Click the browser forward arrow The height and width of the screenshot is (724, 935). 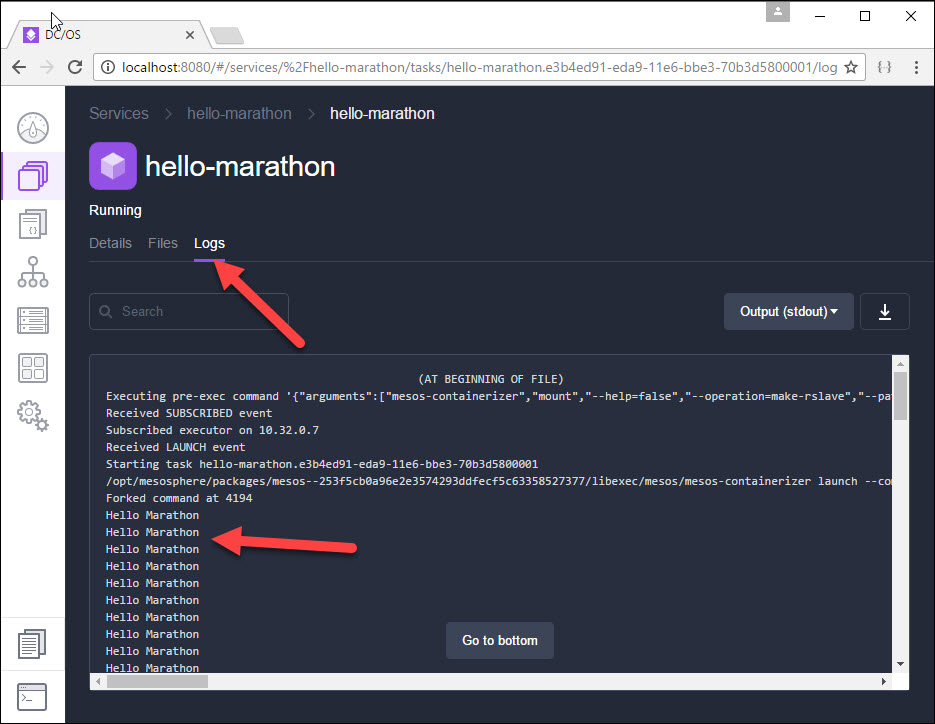pos(47,67)
